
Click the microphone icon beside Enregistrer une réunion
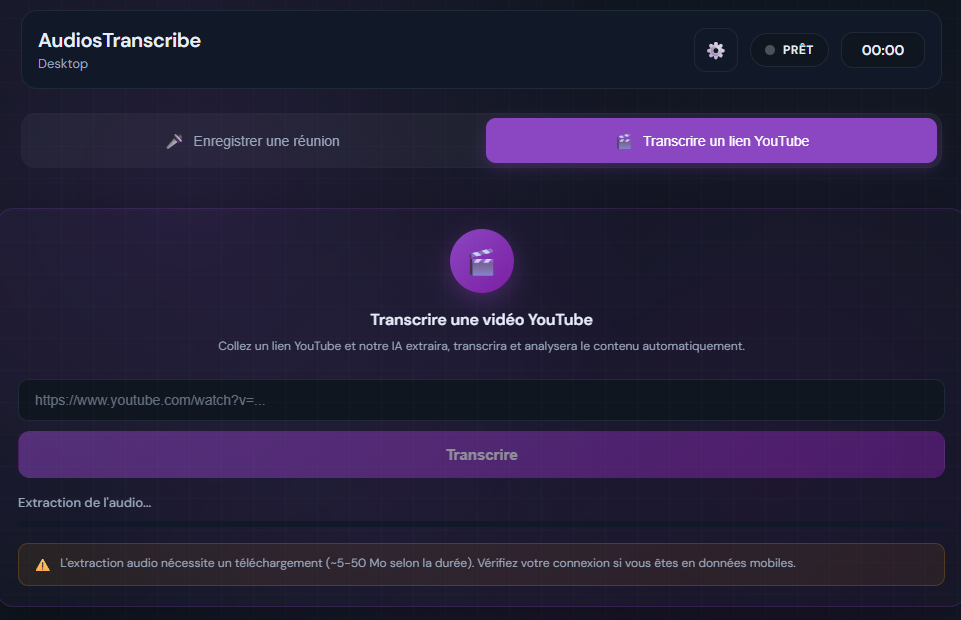(175, 140)
